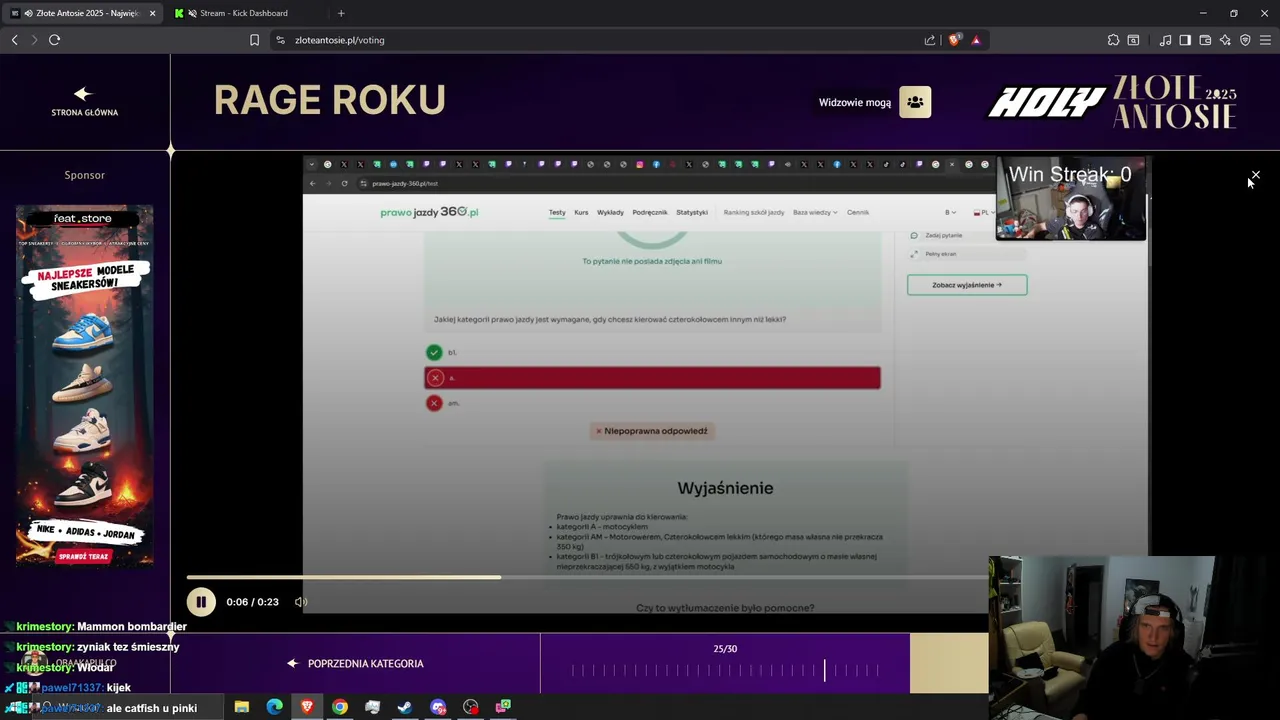Screen dimensions: 1280x720
Task: Click the 0:06 / 0:23 time display
Action: click(x=252, y=602)
